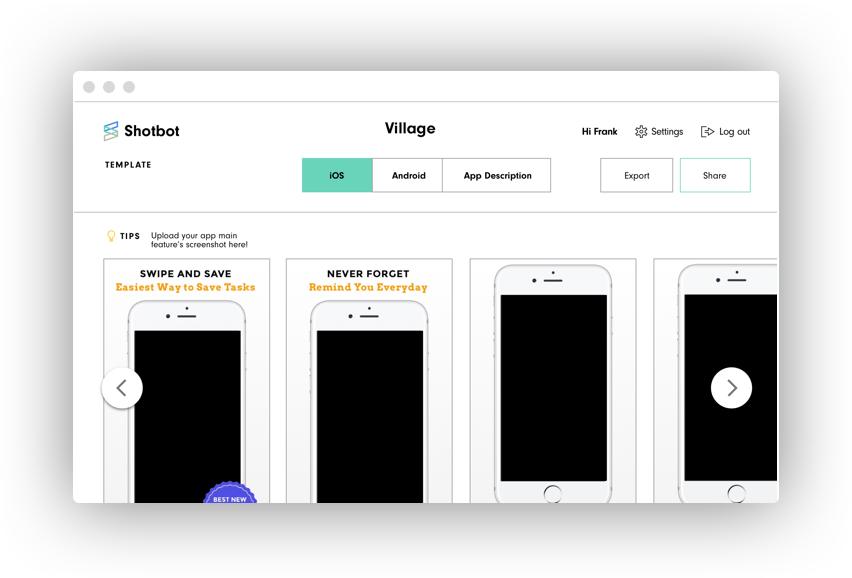The width and height of the screenshot is (852, 578).
Task: Click the Best New badge
Action: pyautogui.click(x=230, y=493)
